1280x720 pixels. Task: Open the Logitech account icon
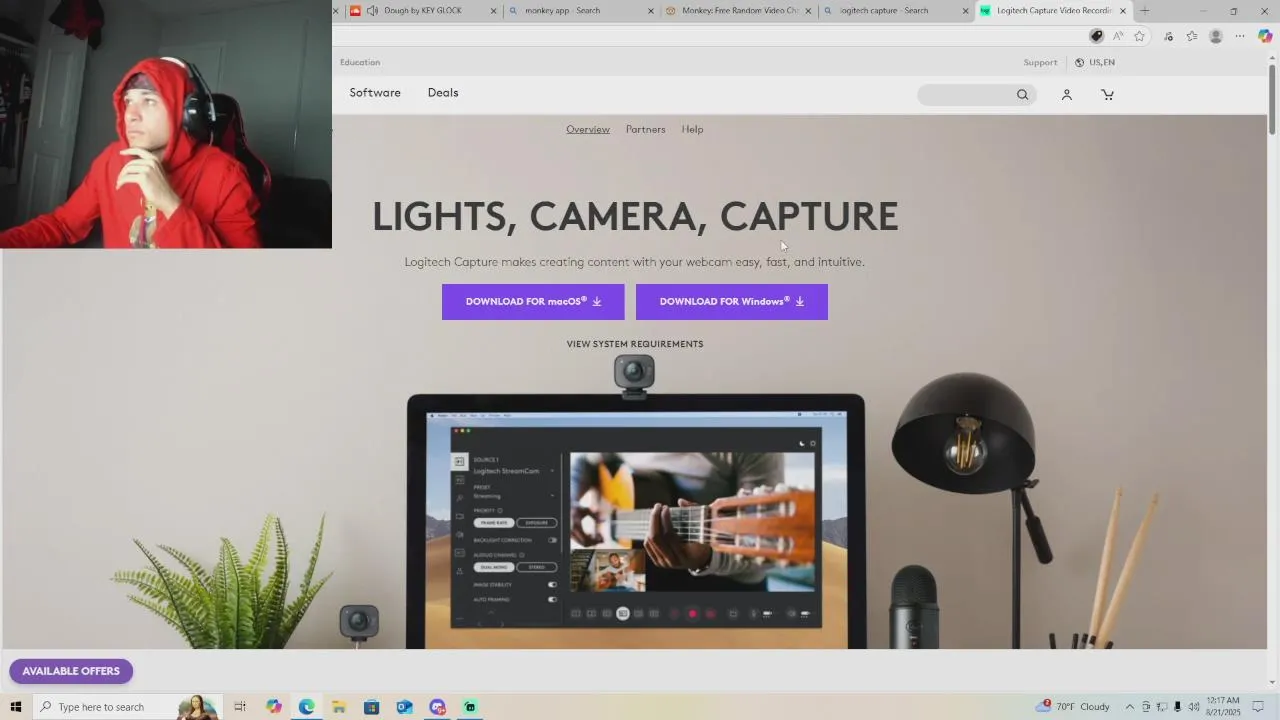coord(1067,95)
